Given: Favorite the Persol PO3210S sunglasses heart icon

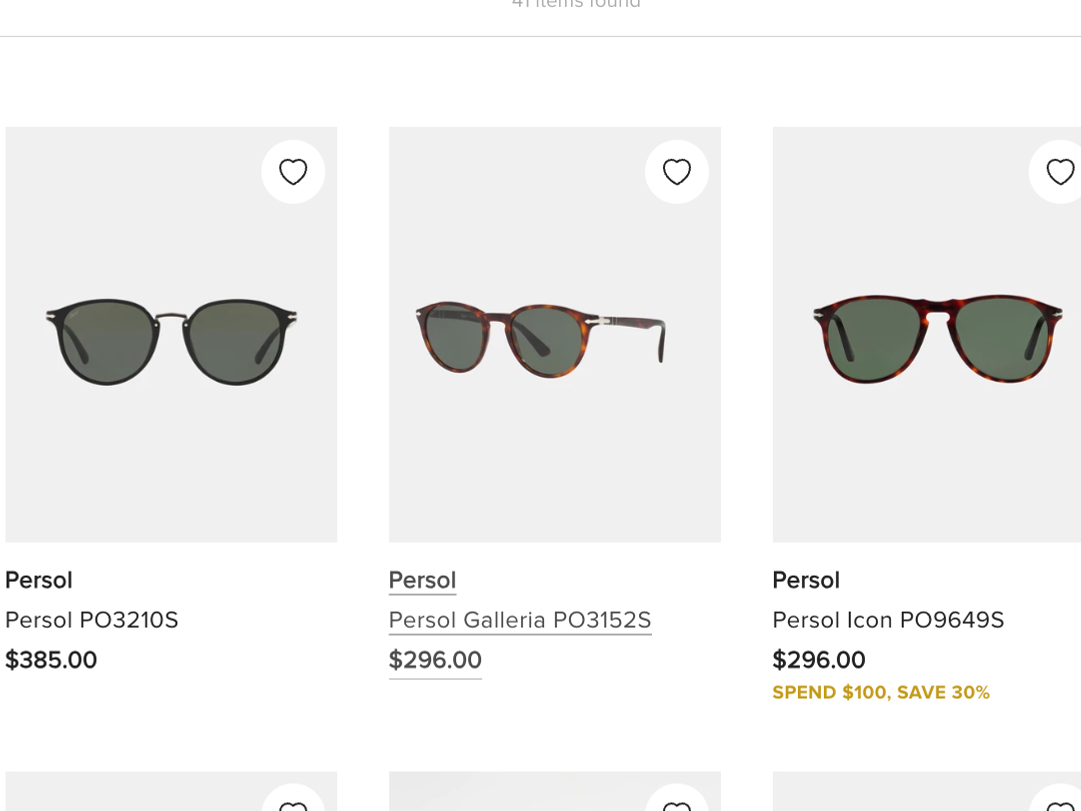Looking at the screenshot, I should (293, 172).
